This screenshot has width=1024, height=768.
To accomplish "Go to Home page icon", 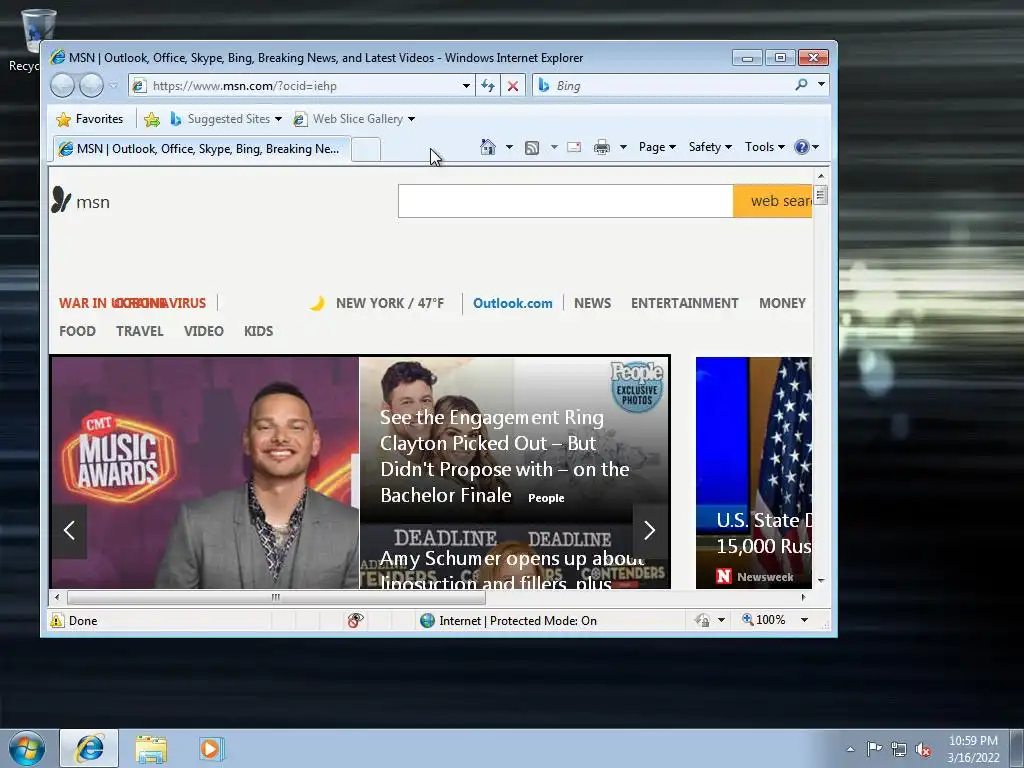I will tap(488, 147).
